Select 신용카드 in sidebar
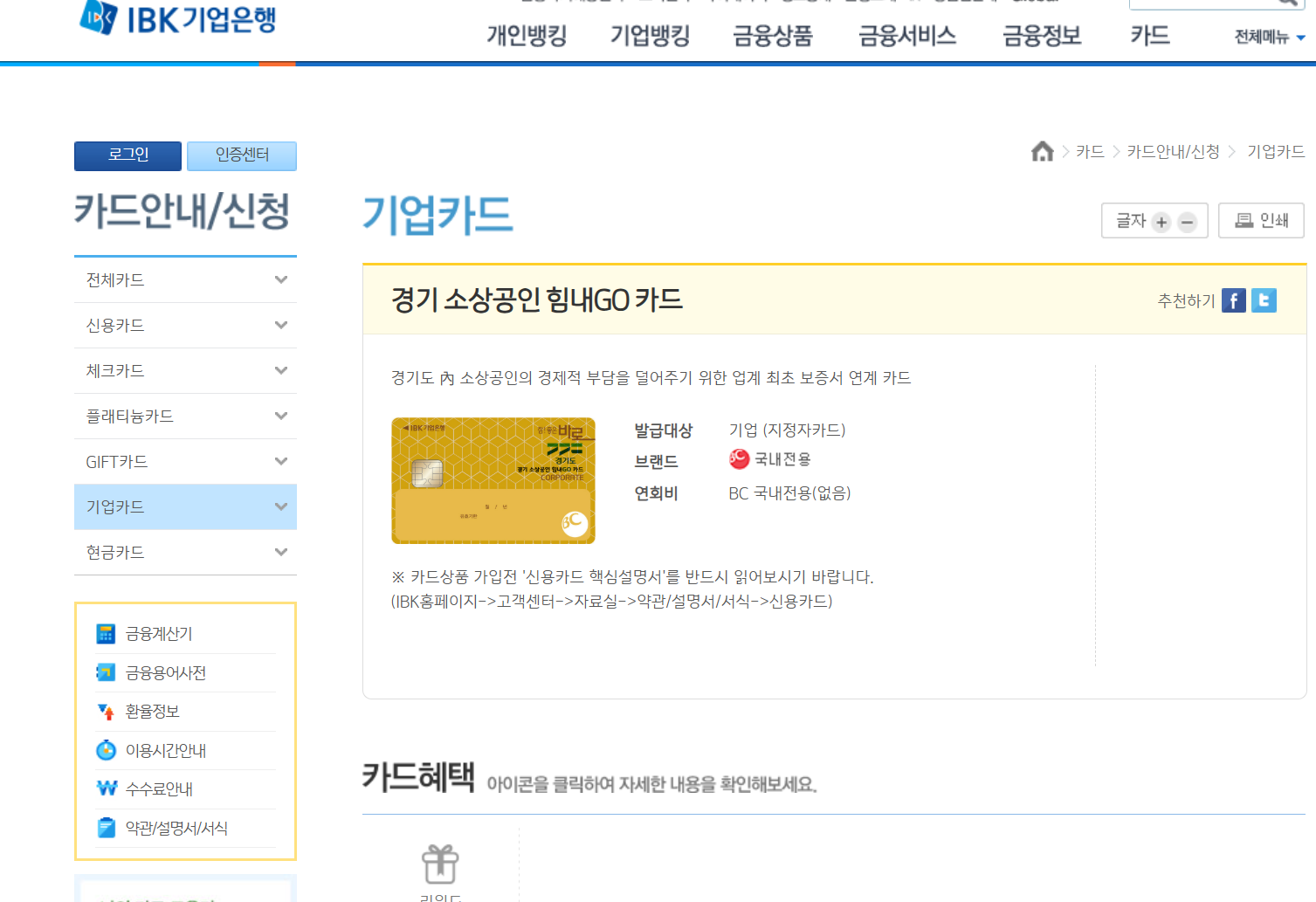 click(x=185, y=326)
